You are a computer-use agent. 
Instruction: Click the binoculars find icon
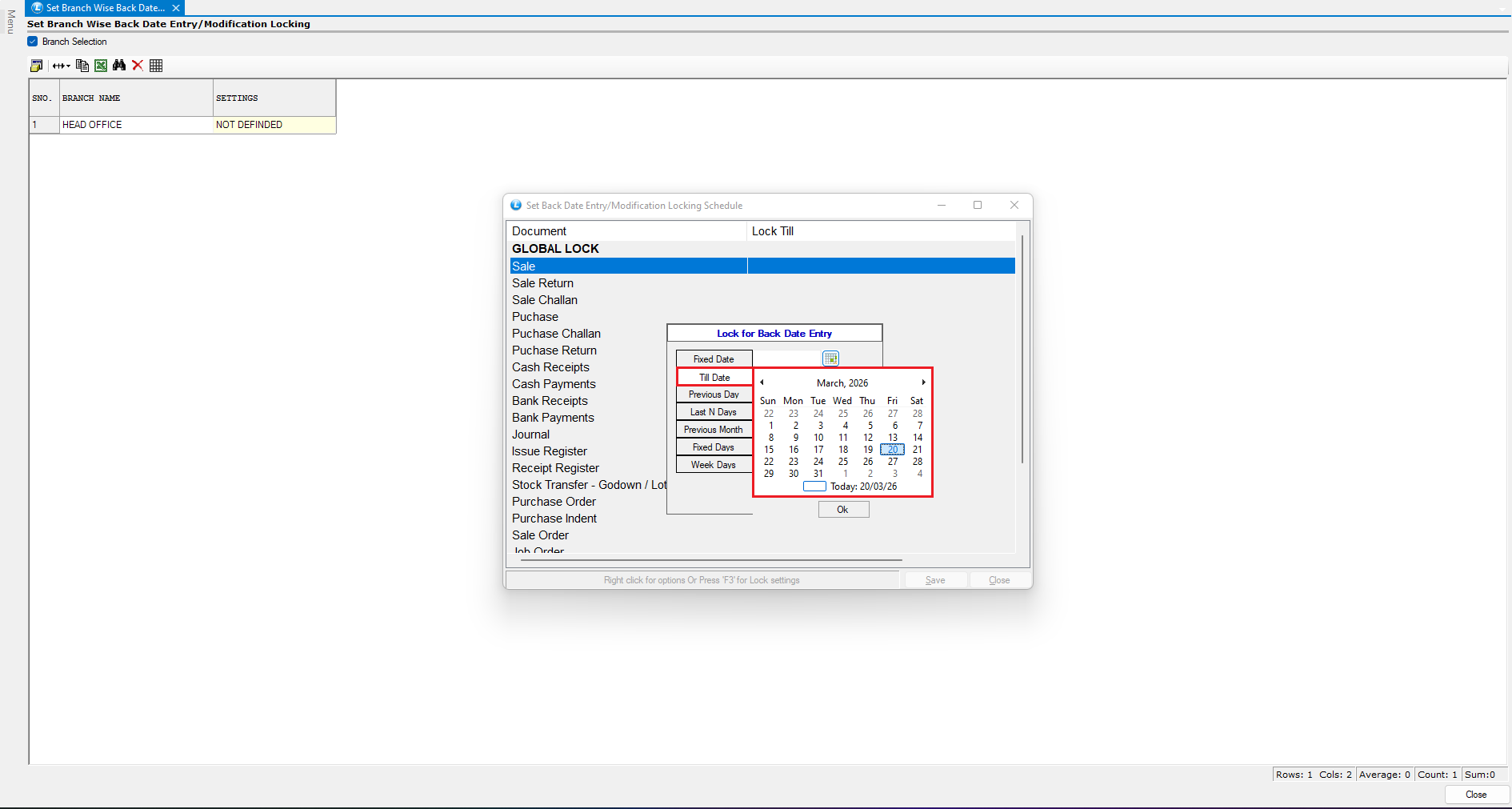[x=119, y=66]
